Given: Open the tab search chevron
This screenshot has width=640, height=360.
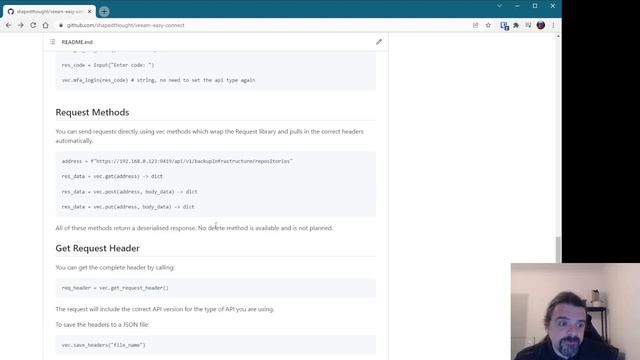Looking at the screenshot, I should point(499,6).
